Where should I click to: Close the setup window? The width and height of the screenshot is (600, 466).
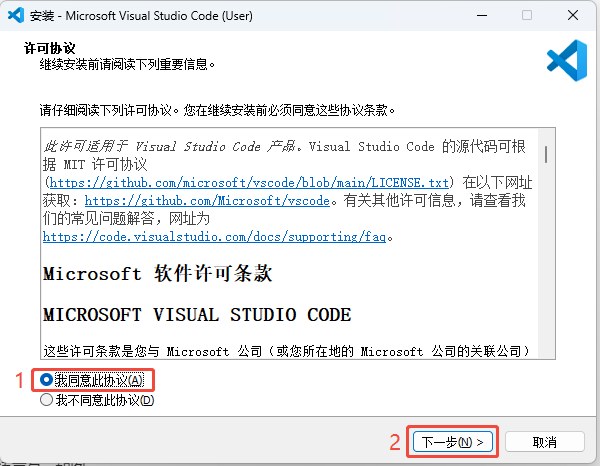[572, 17]
